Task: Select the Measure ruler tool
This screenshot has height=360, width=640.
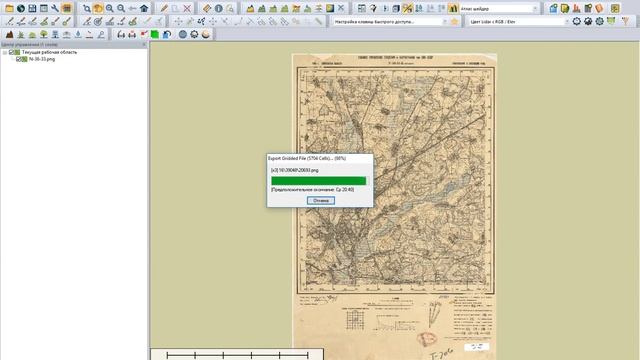Action: (x=207, y=8)
